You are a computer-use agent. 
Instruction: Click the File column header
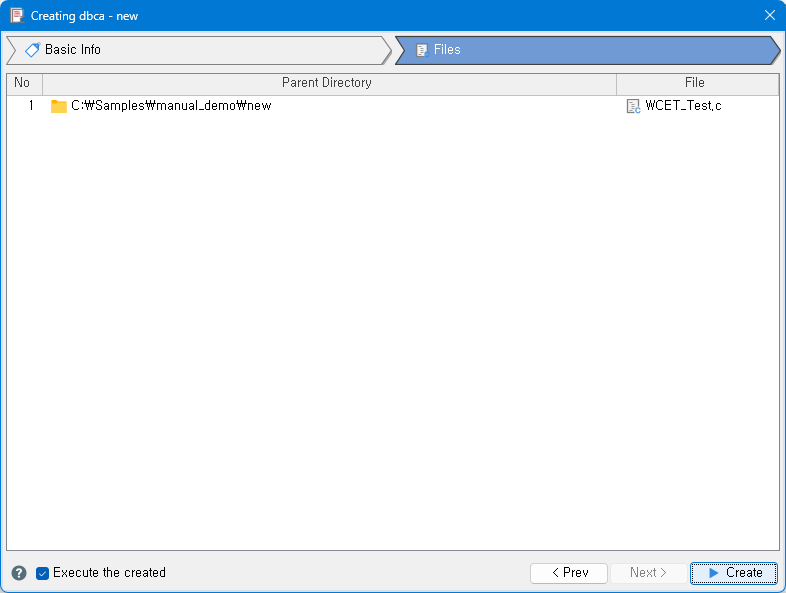(695, 83)
